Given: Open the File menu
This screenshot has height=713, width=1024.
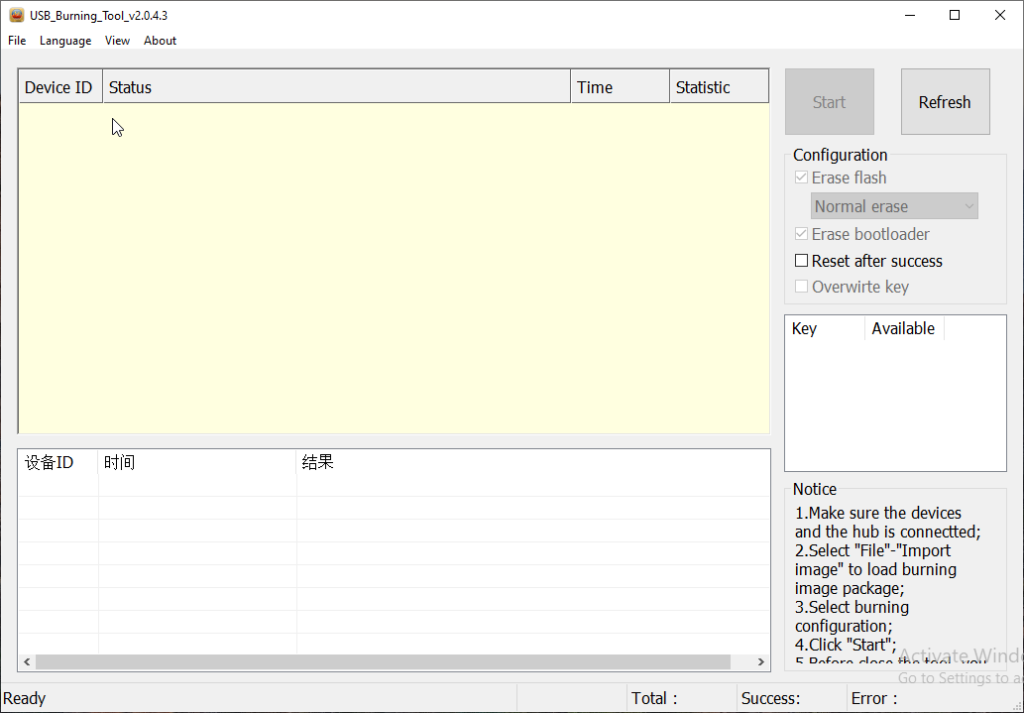Looking at the screenshot, I should pos(17,41).
